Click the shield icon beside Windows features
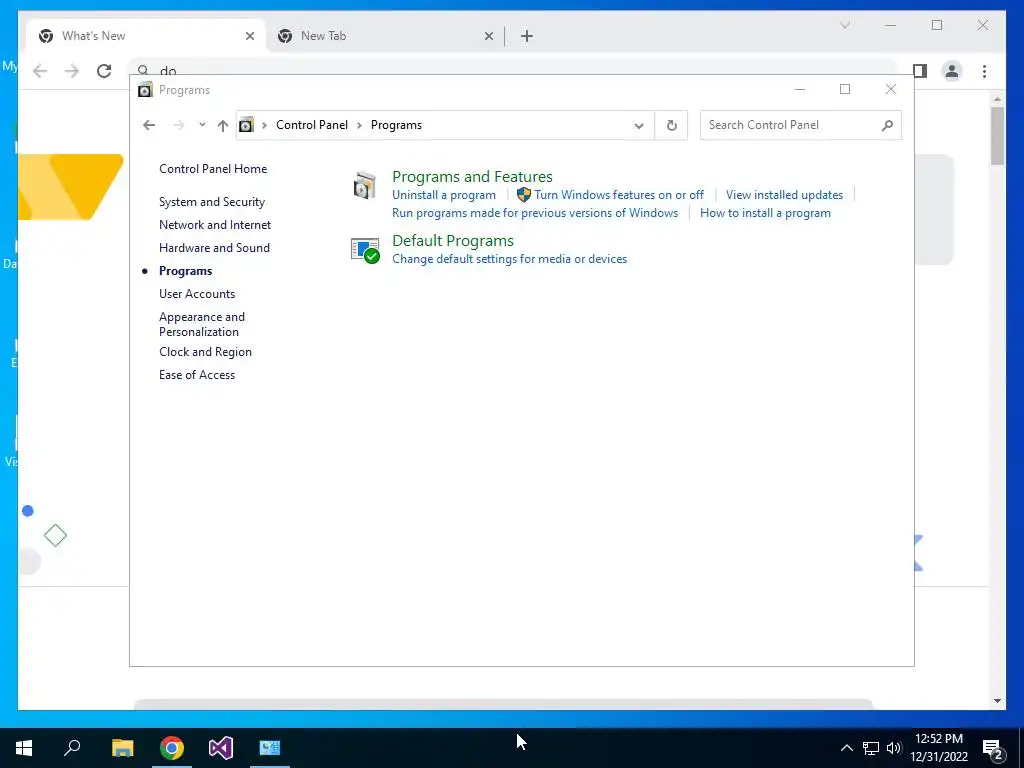This screenshot has height=768, width=1024. pos(524,195)
